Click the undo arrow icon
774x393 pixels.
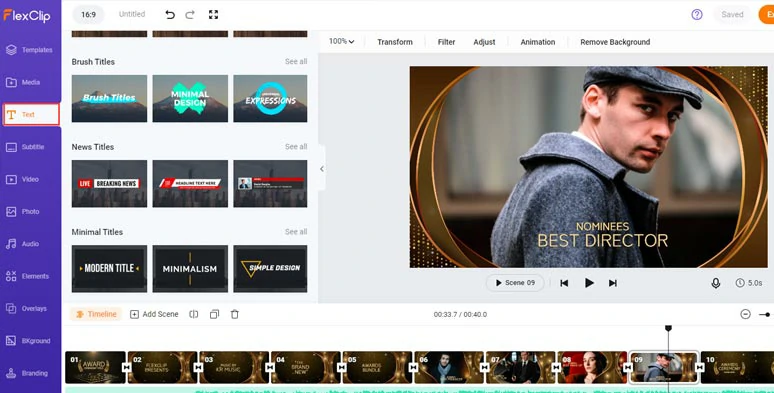[170, 15]
